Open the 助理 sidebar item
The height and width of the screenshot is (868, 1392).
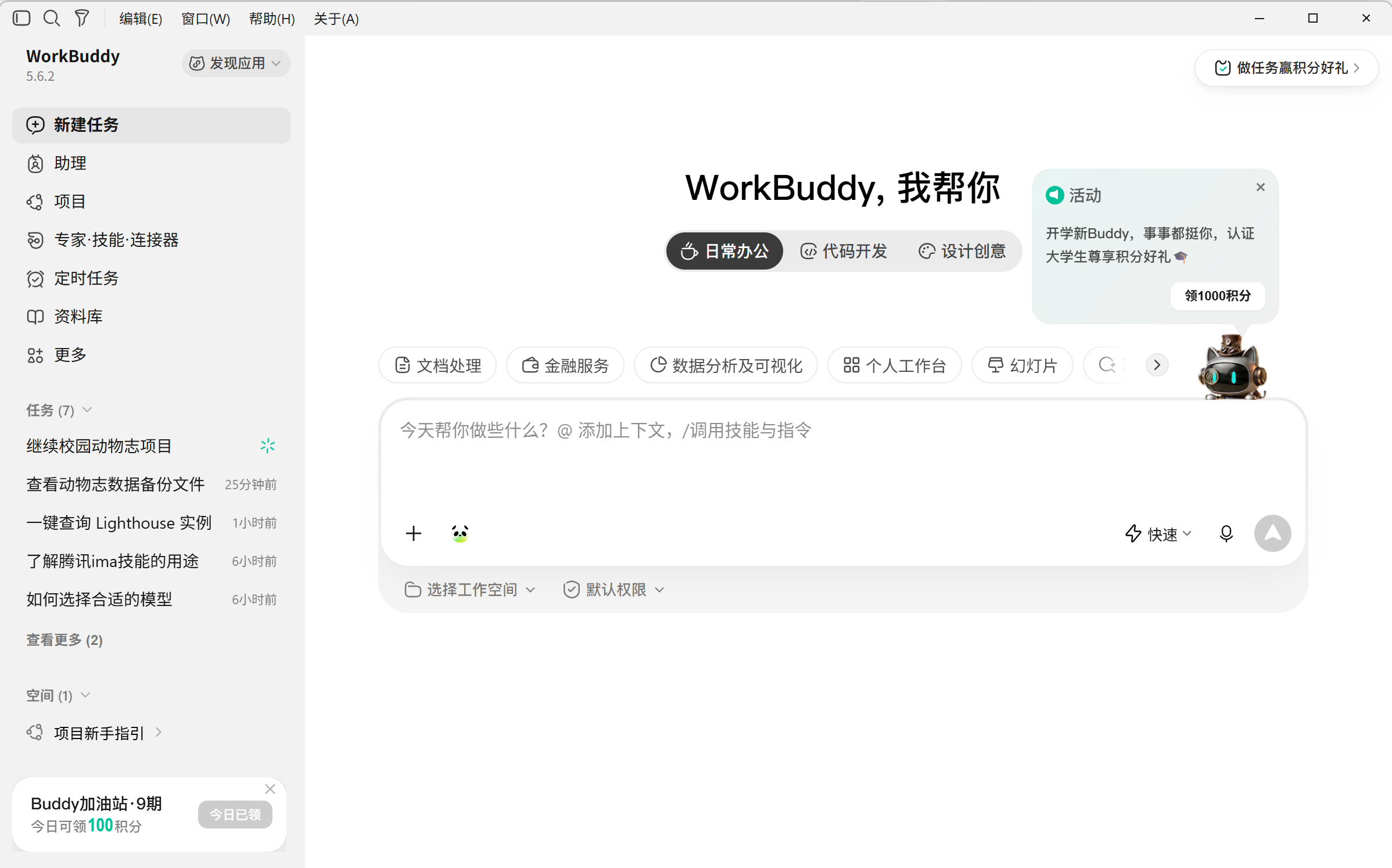click(151, 163)
